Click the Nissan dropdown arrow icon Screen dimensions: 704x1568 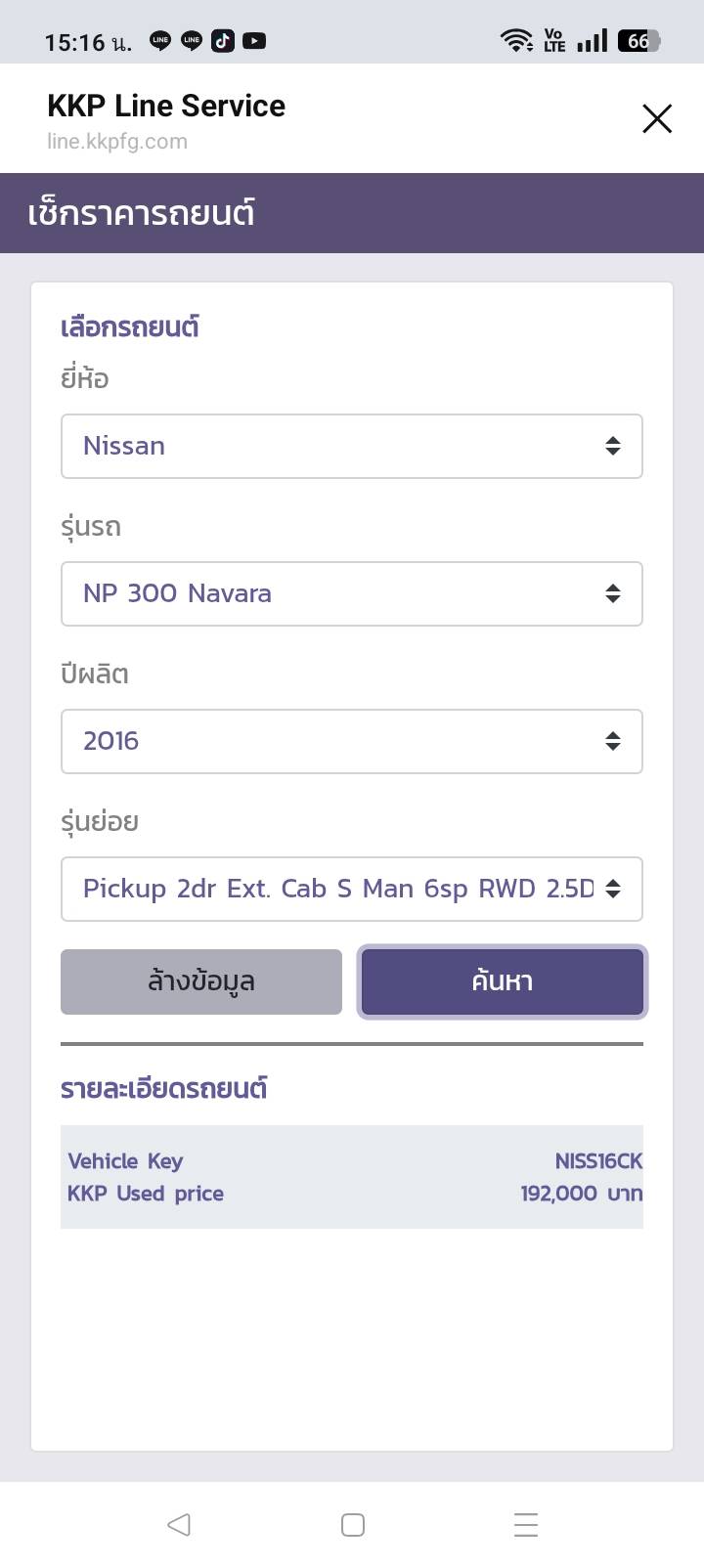tap(613, 447)
